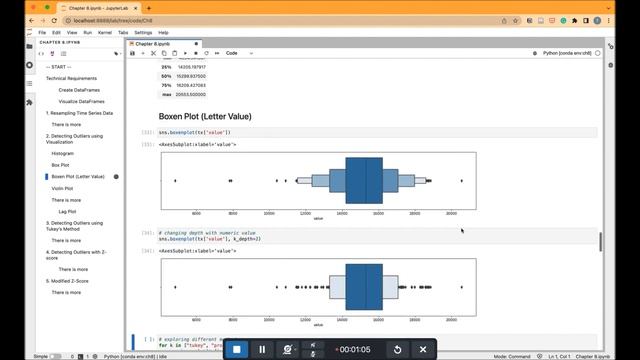
Task: Stop the screen recording
Action: click(x=237, y=349)
